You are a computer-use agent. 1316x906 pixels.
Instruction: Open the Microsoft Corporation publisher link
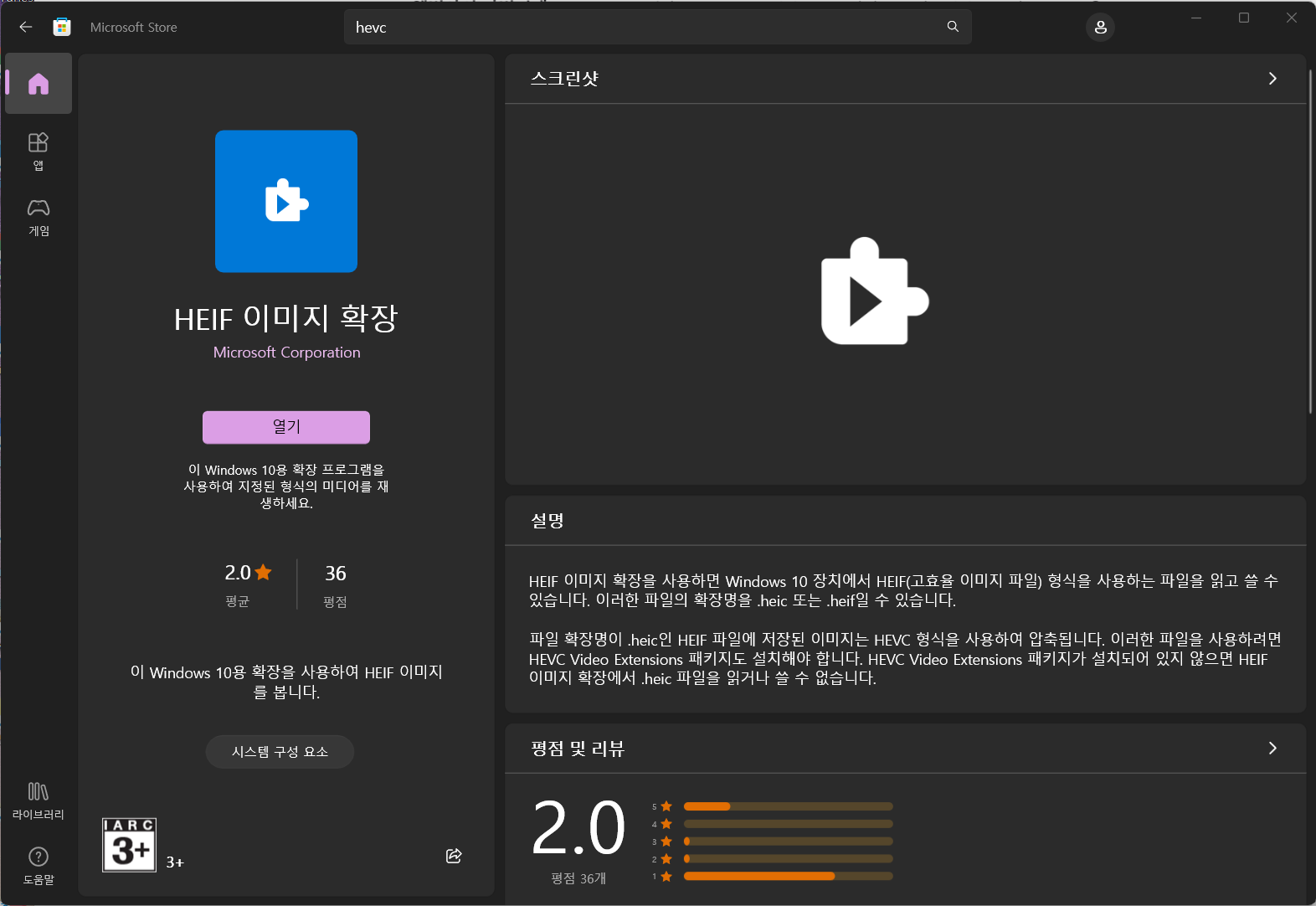pos(286,353)
